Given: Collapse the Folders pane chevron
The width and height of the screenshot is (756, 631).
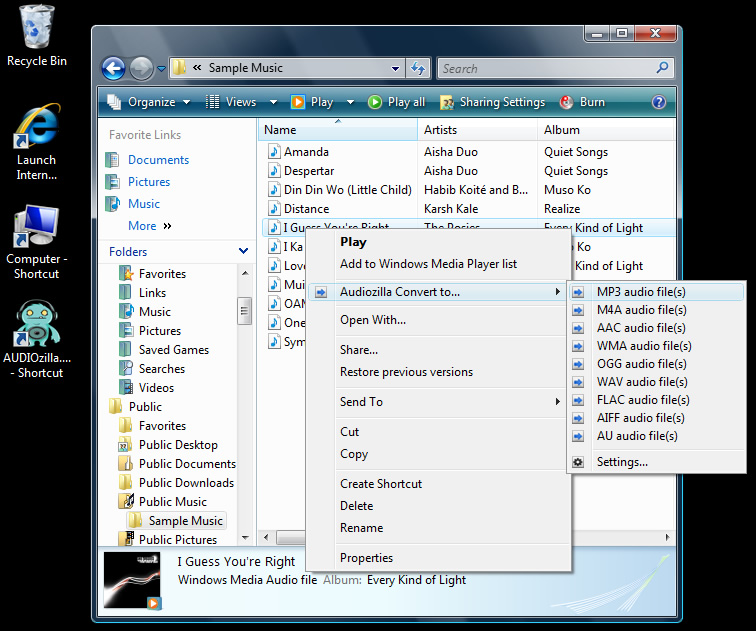Looking at the screenshot, I should (x=243, y=251).
